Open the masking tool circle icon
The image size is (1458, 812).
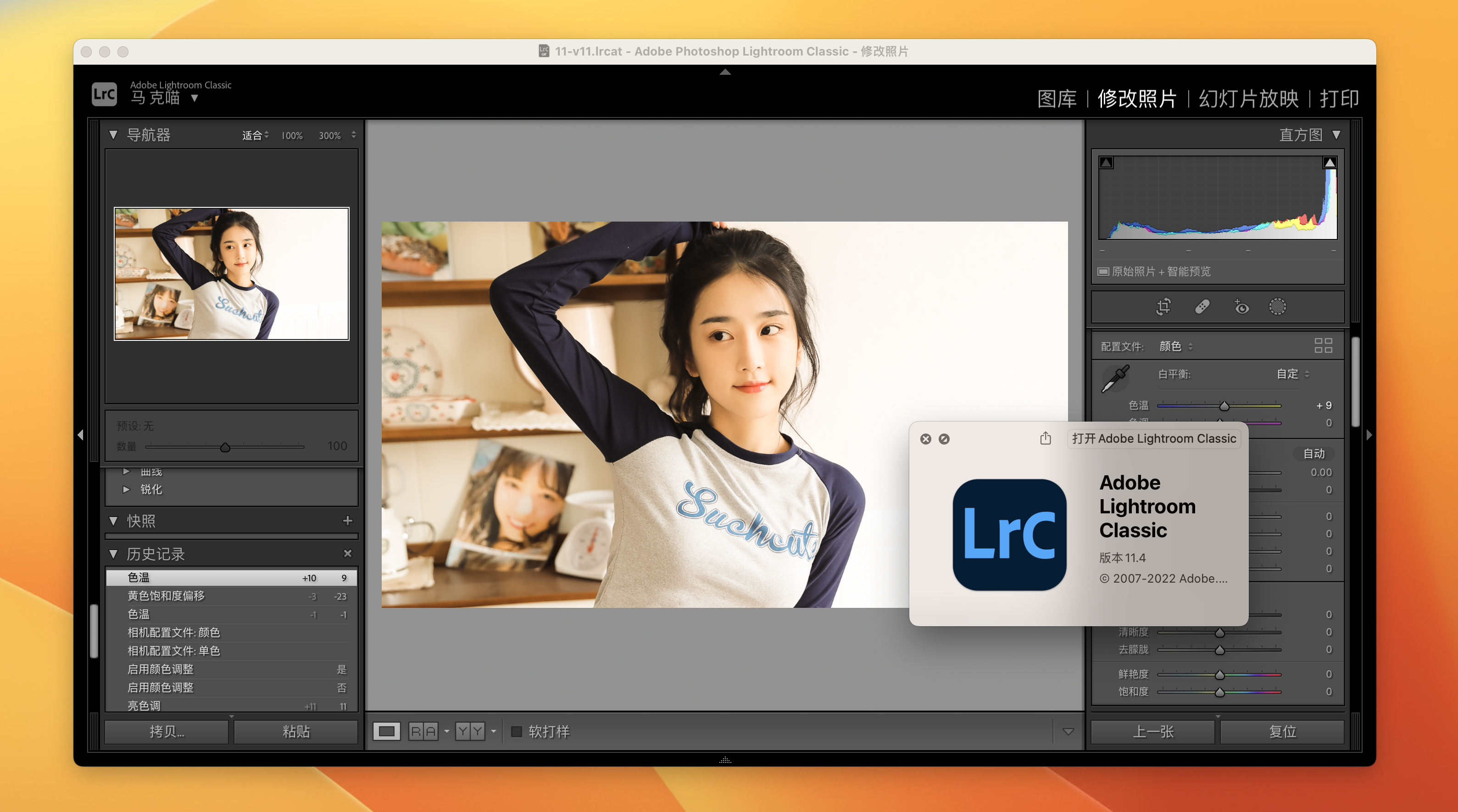[x=1277, y=307]
